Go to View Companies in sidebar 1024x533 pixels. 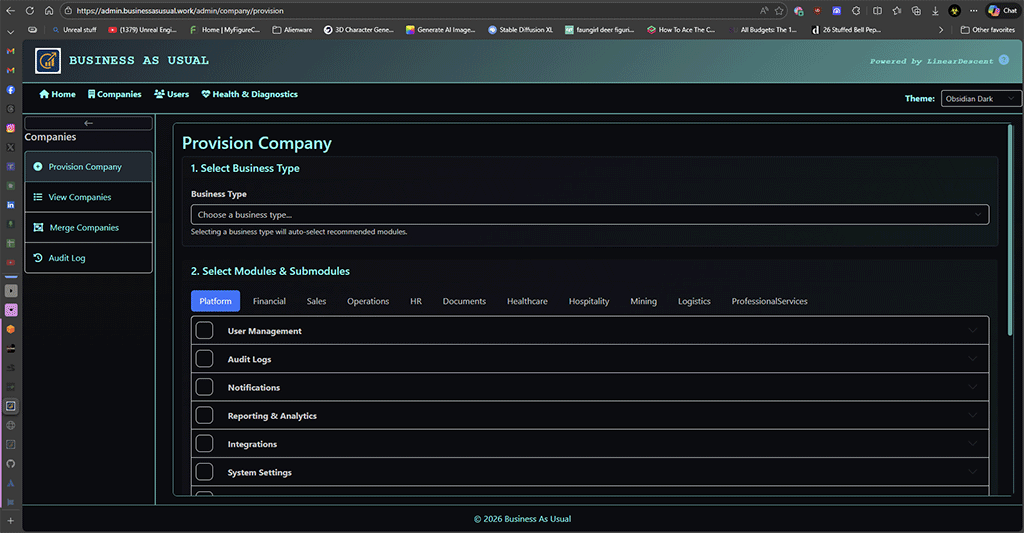(80, 197)
